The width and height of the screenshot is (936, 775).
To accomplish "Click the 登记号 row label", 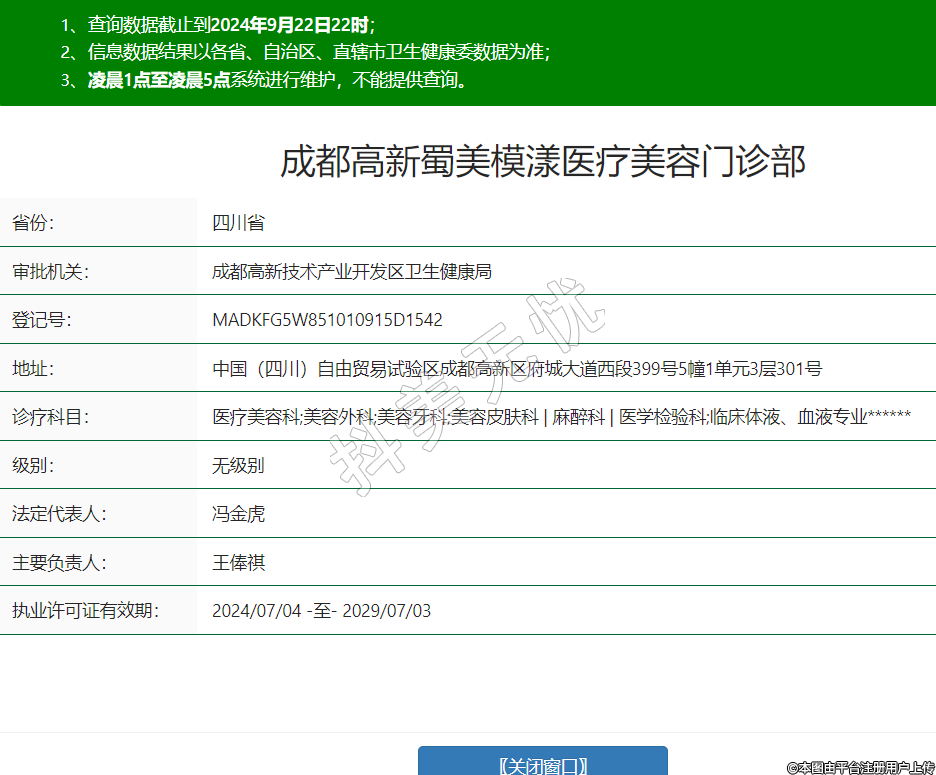I will coord(41,320).
